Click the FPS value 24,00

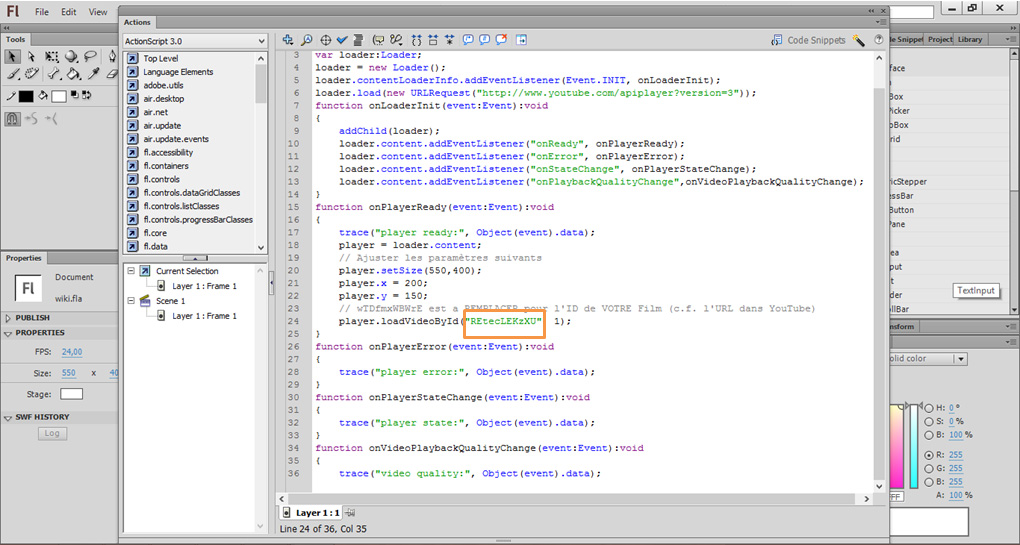[x=72, y=352]
